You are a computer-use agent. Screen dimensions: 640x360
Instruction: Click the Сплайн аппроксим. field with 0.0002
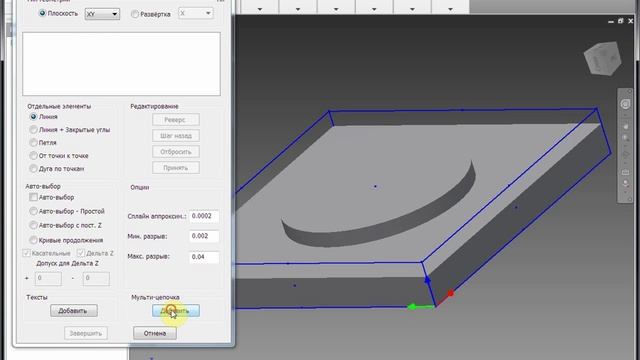coord(204,216)
